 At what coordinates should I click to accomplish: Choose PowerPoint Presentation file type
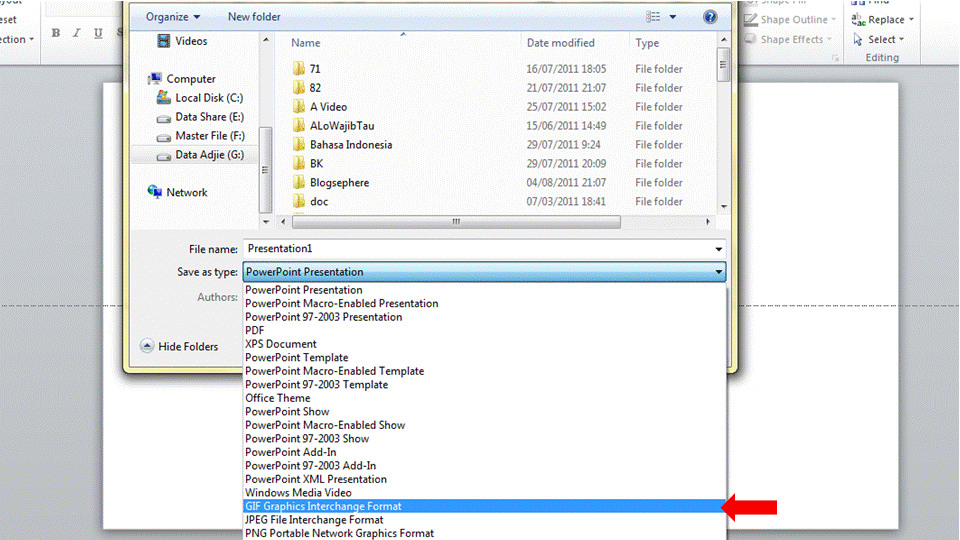point(484,290)
